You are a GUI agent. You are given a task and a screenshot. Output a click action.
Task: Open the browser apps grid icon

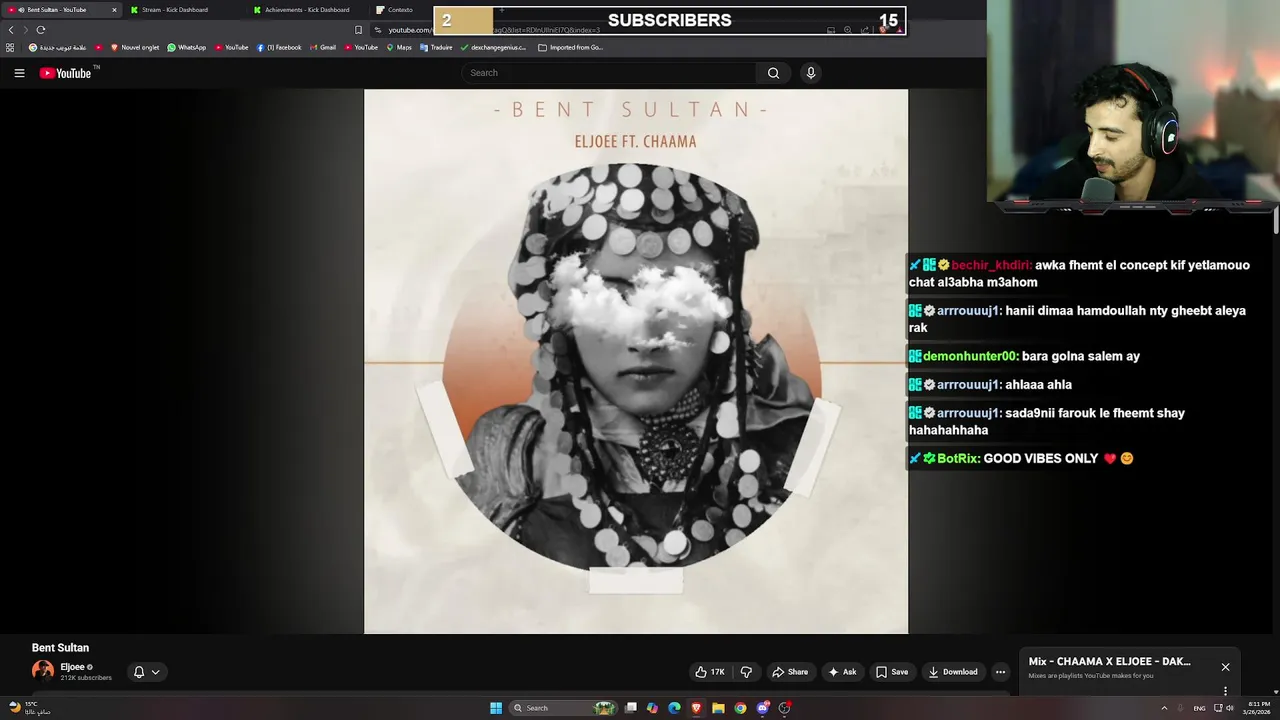tap(10, 47)
